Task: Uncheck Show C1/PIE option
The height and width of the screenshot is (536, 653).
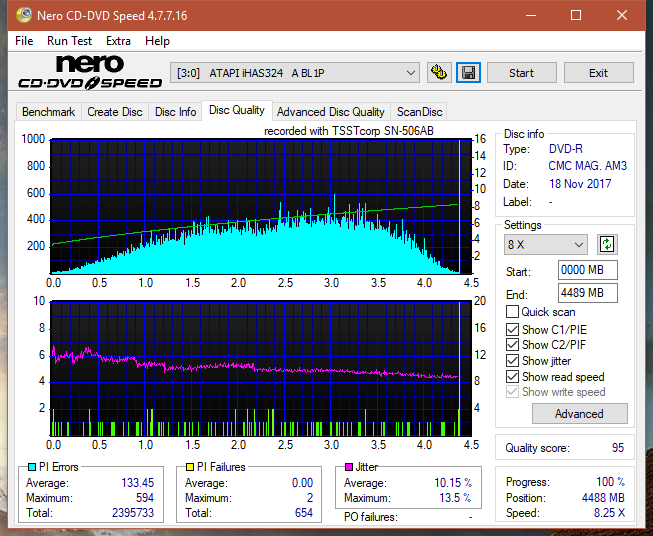Action: pos(512,330)
